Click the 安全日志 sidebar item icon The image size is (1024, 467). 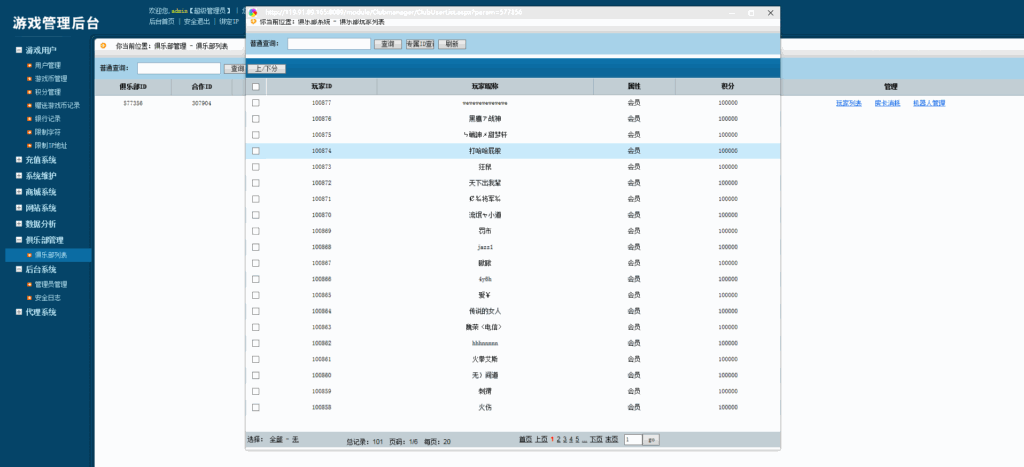click(x=28, y=297)
